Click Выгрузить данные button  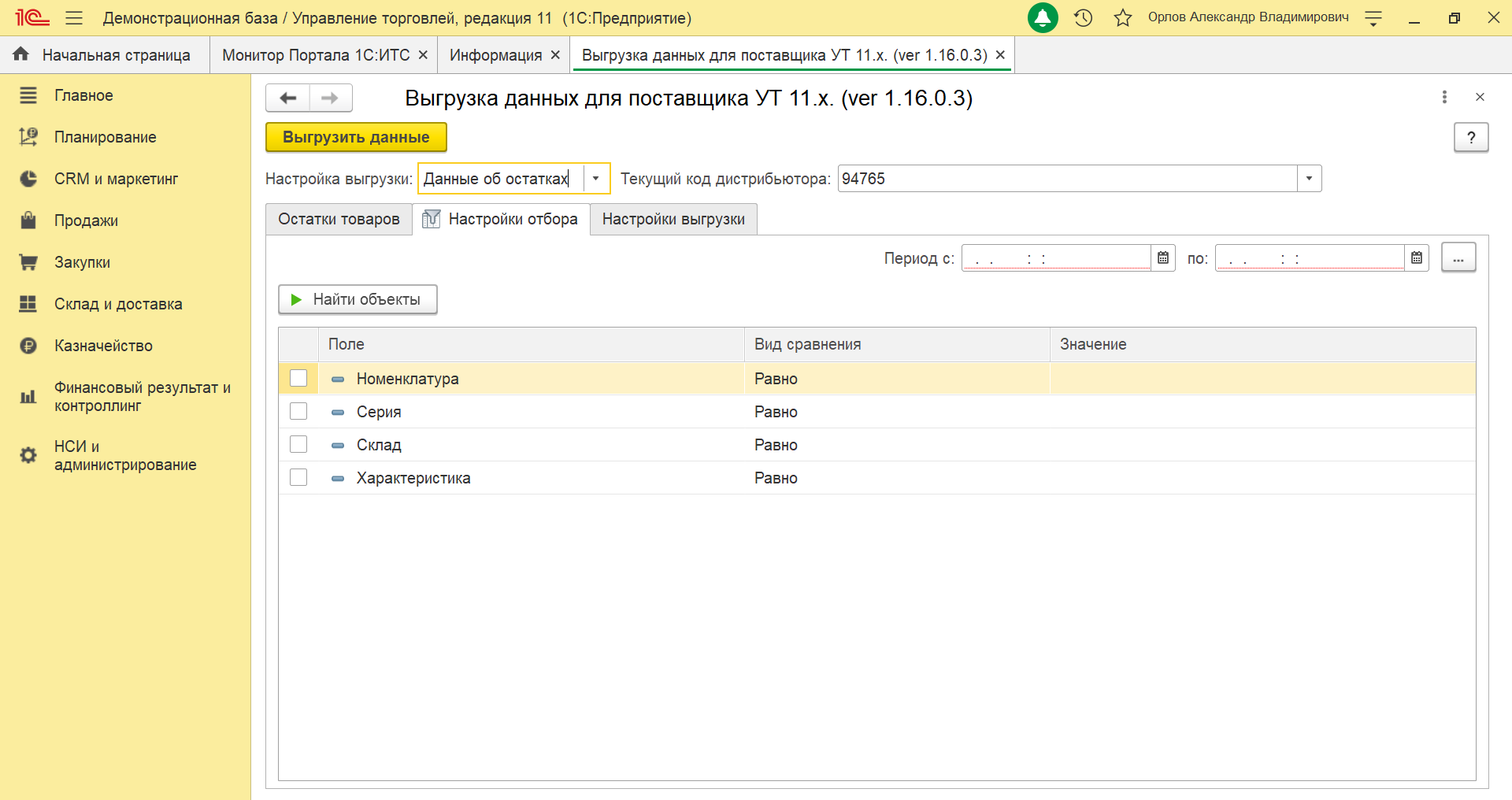[x=356, y=137]
